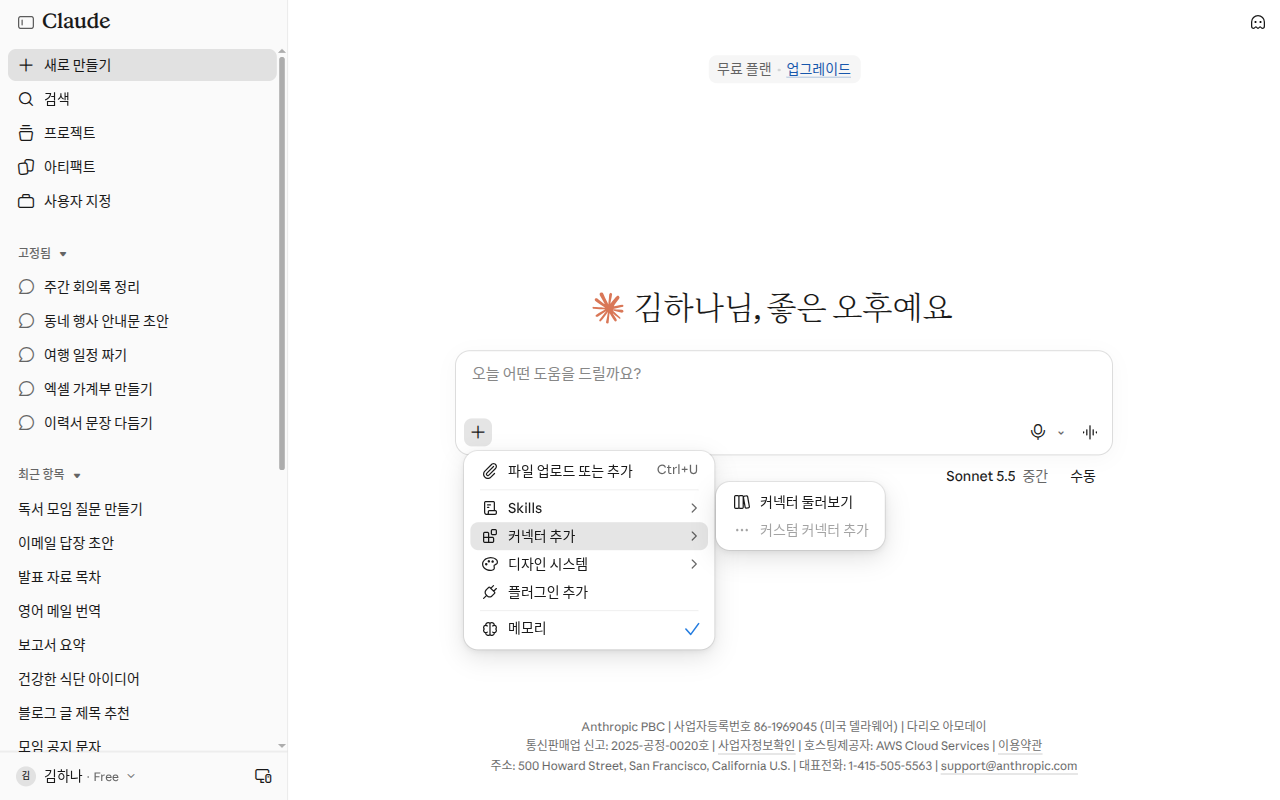Open the 보고서 요약 chat
The width and height of the screenshot is (1280, 800).
click(x=142, y=645)
